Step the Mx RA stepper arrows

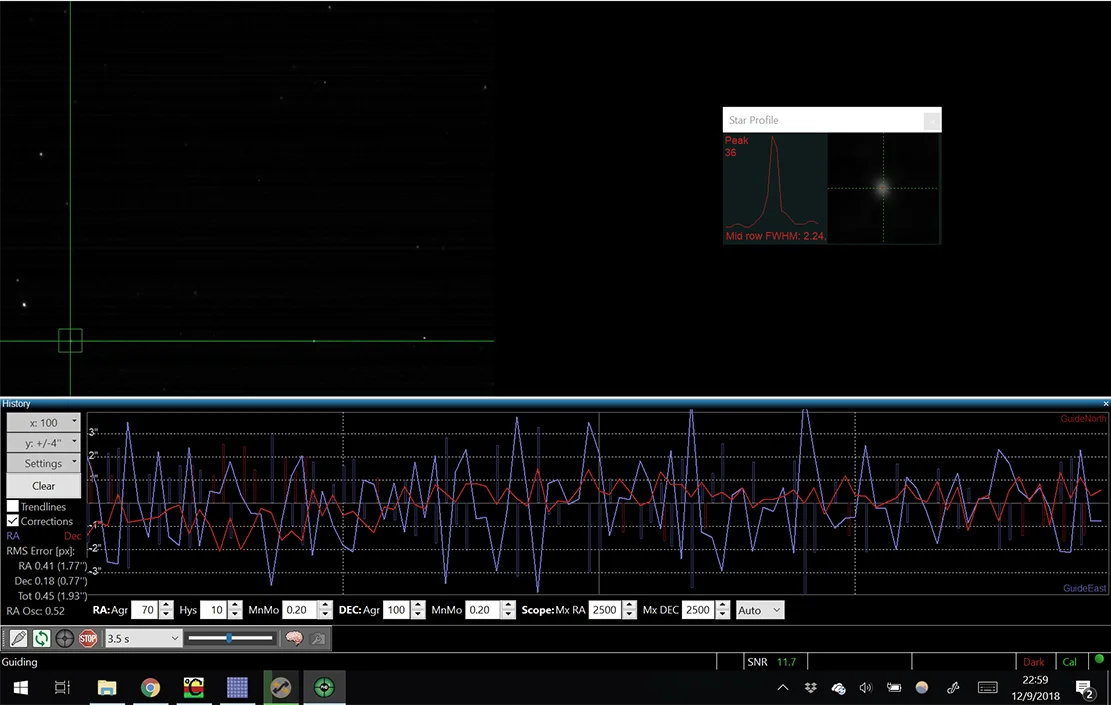pyautogui.click(x=629, y=609)
